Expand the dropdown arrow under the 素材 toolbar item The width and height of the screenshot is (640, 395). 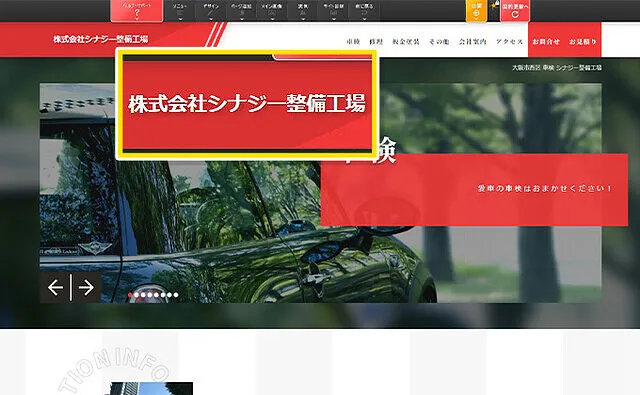303,18
